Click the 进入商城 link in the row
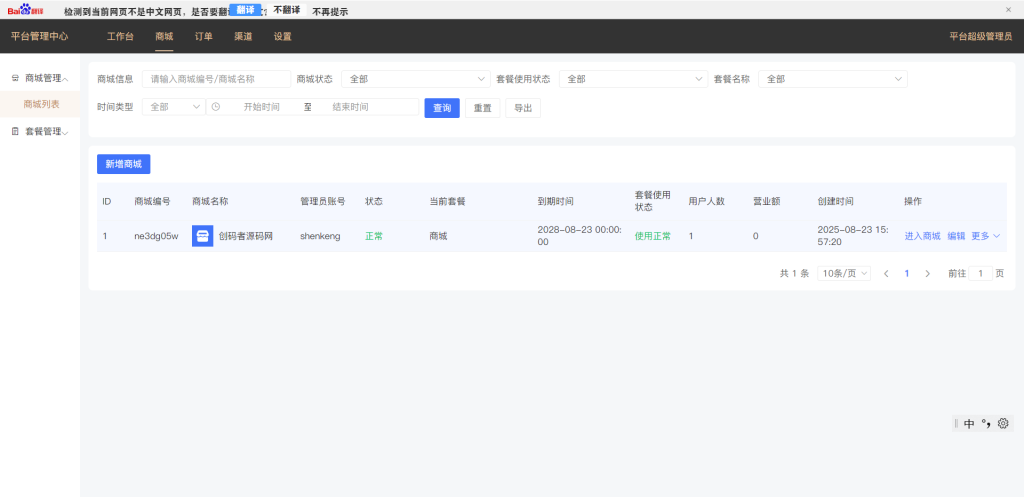This screenshot has width=1024, height=497. (922, 236)
